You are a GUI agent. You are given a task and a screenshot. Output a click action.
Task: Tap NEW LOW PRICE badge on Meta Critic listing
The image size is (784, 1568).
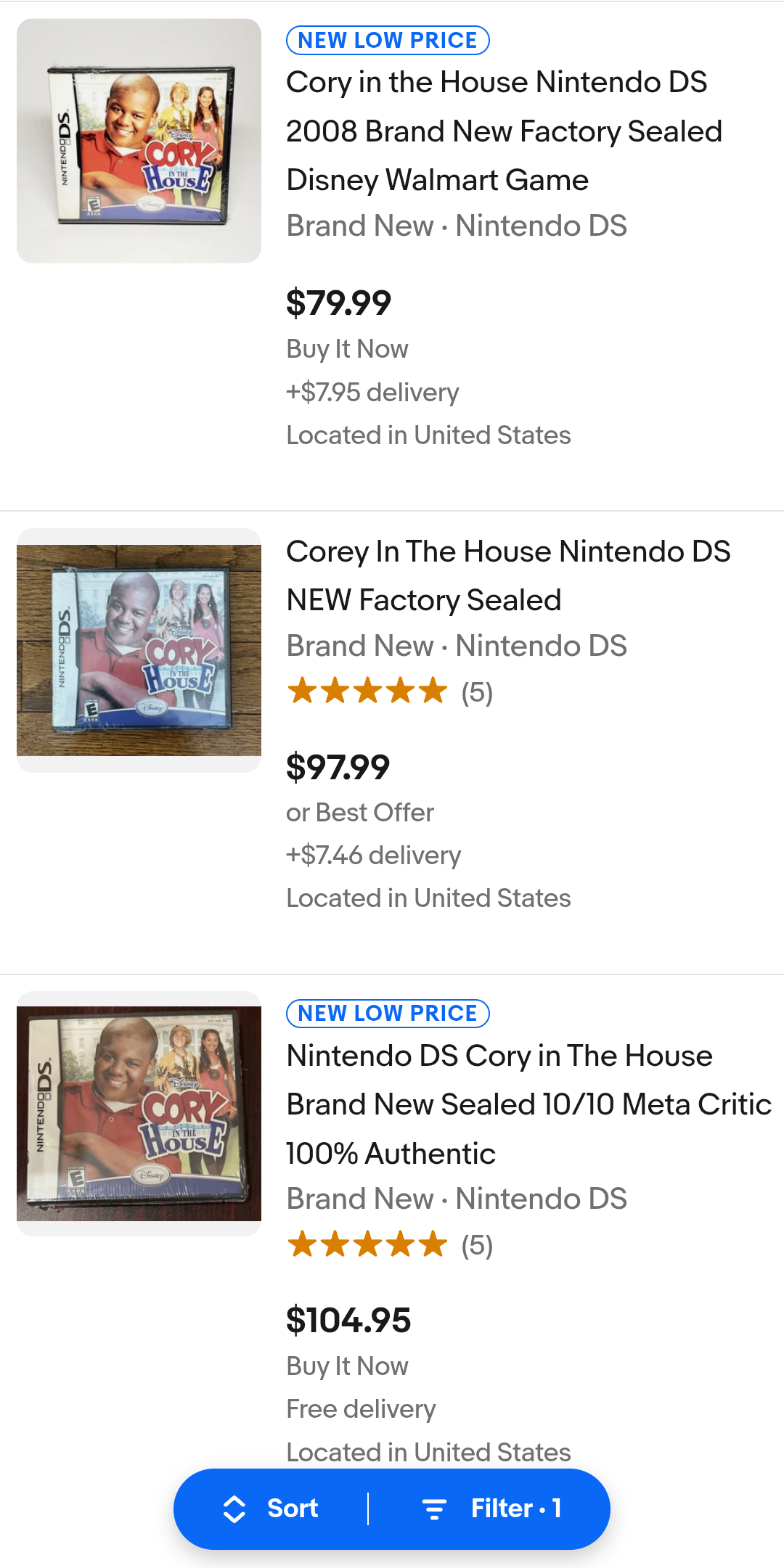click(x=388, y=1014)
